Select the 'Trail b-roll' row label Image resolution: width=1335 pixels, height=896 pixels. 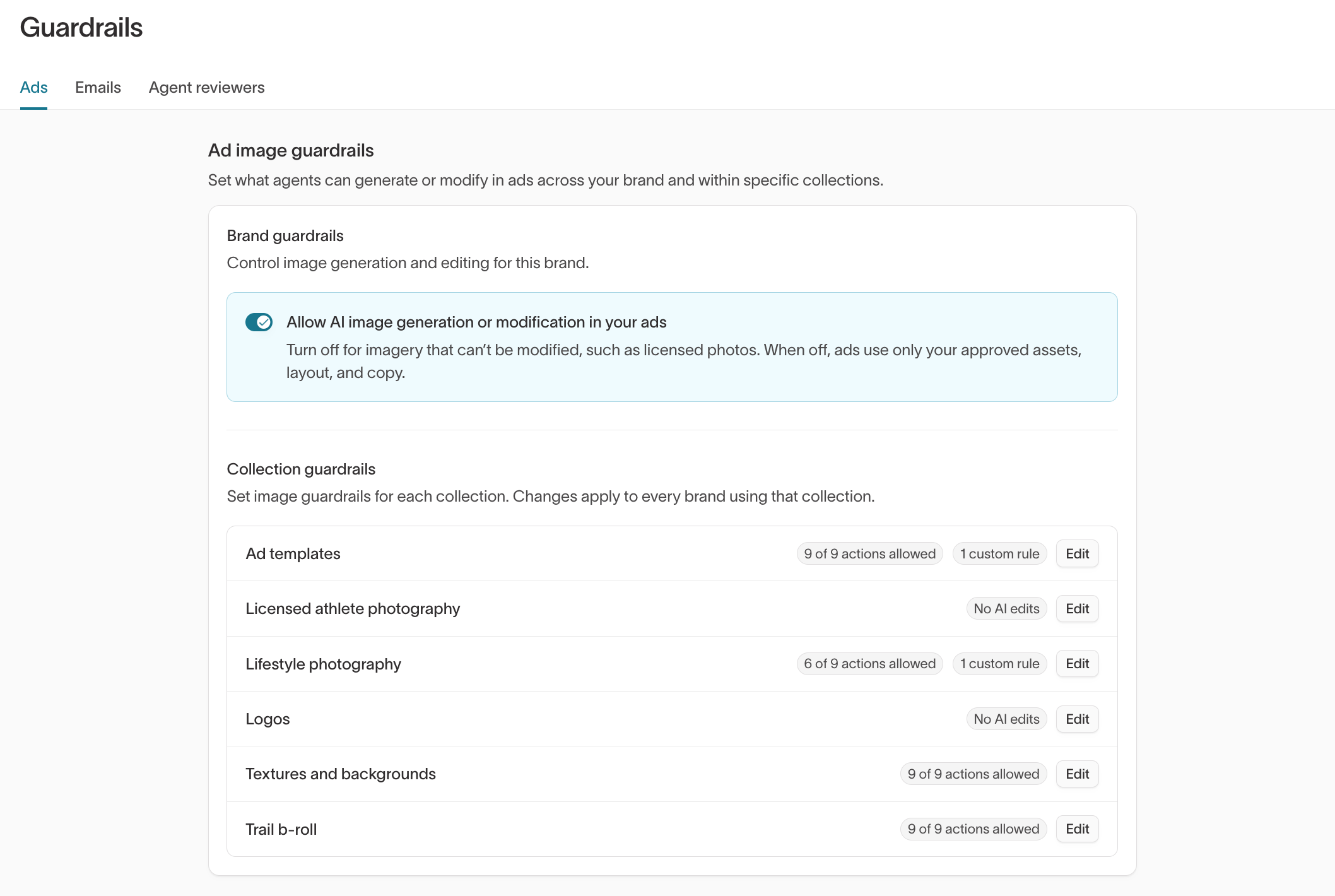tap(281, 829)
